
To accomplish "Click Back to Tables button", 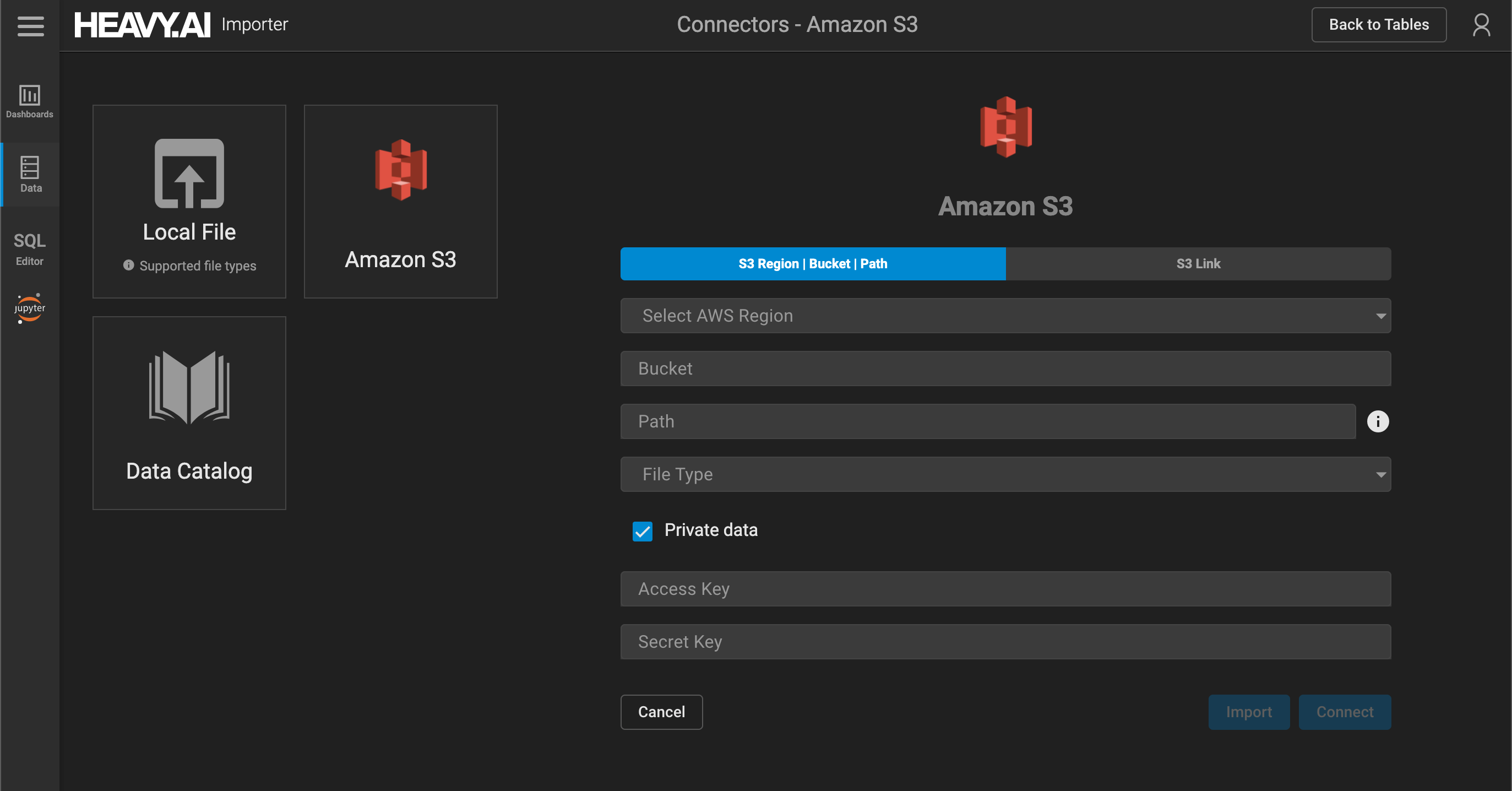I will coord(1378,25).
